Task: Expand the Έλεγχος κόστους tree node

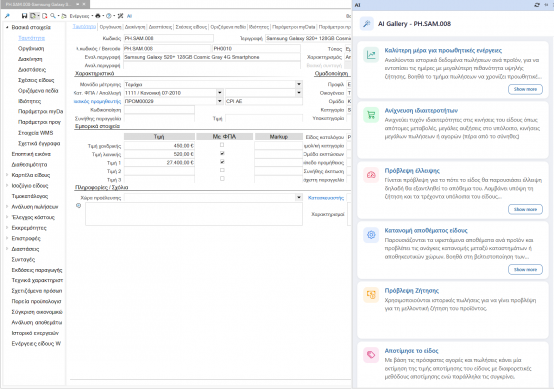Action: [7, 217]
